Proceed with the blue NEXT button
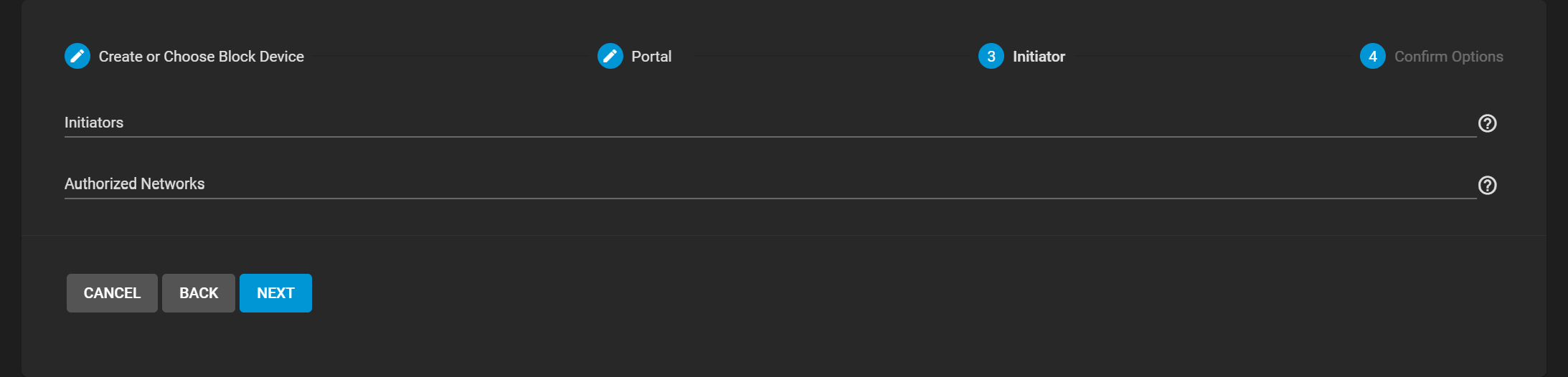This screenshot has height=377, width=1568. coord(275,293)
